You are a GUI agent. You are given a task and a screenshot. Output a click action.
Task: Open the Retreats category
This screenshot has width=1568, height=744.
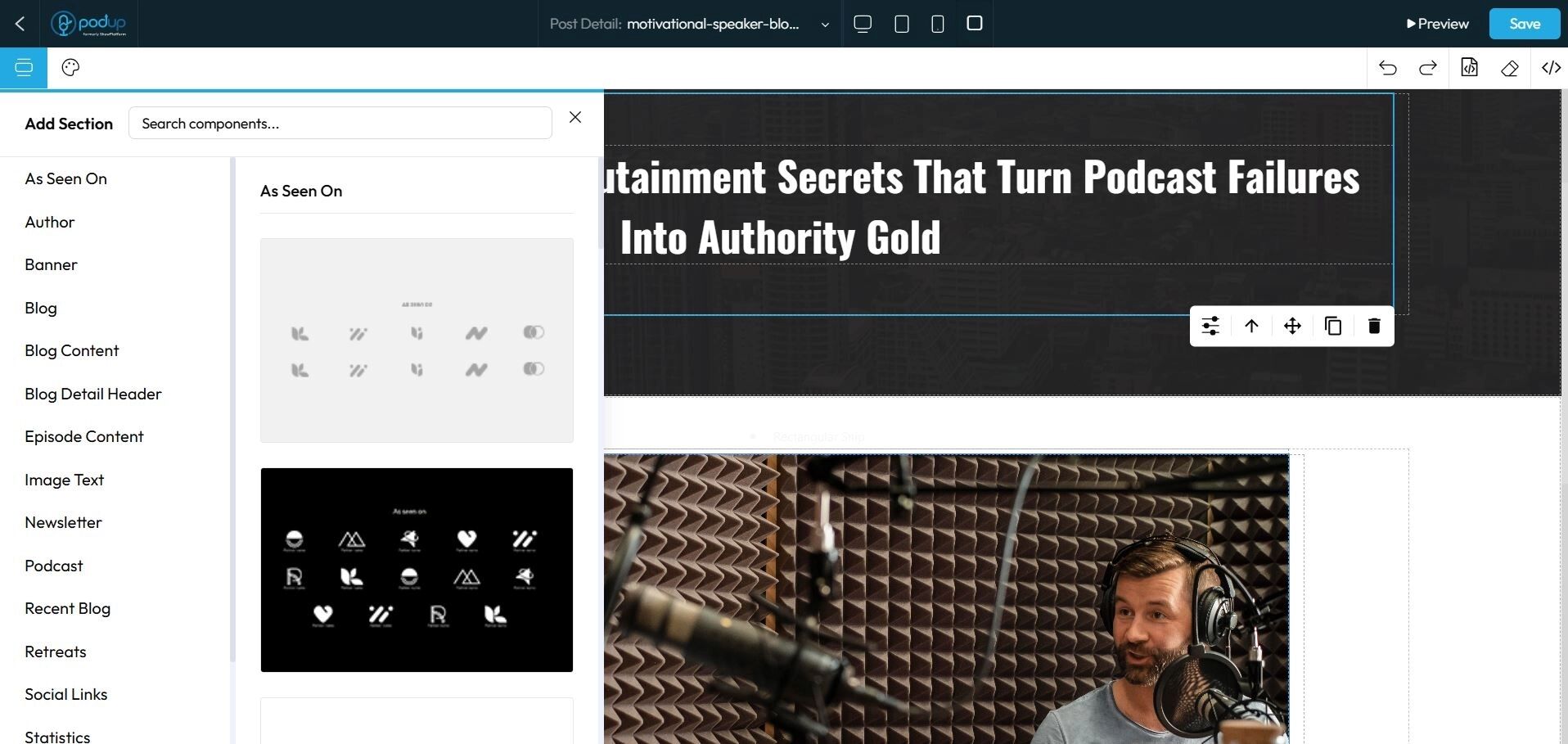tap(56, 652)
